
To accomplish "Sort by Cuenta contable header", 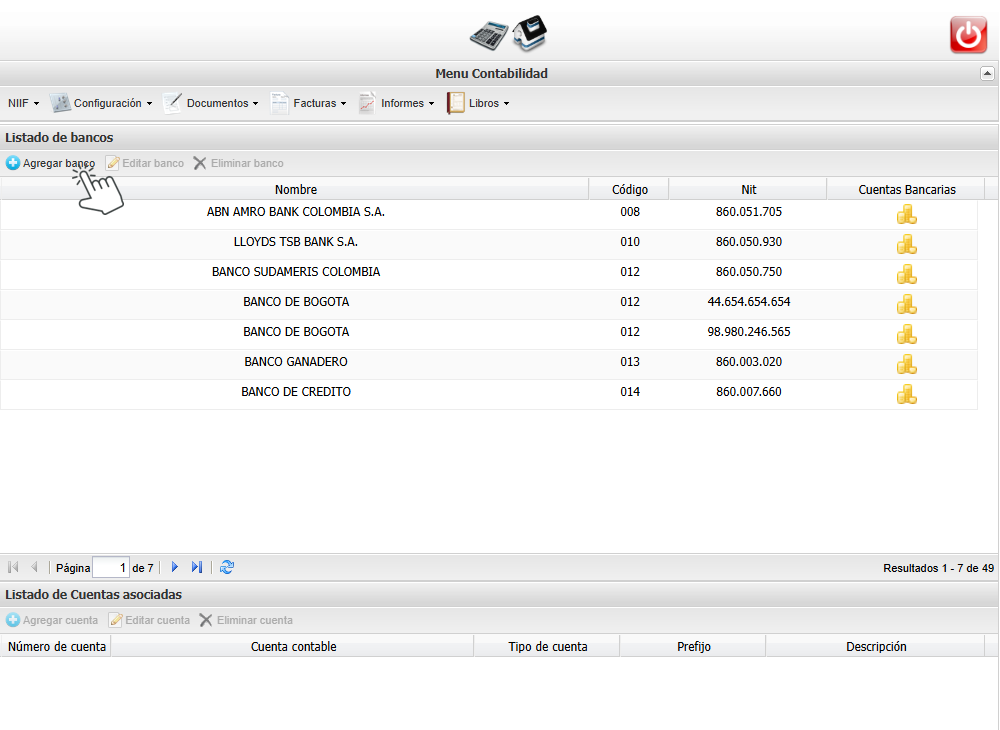I will click(293, 646).
